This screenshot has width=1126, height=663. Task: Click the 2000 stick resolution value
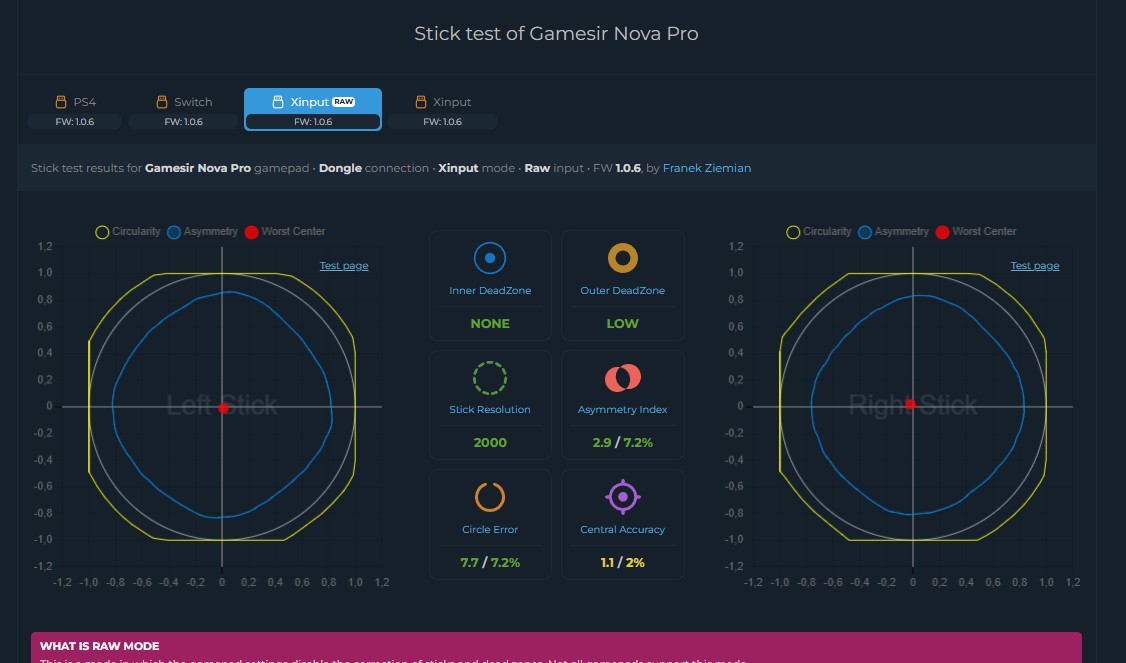point(490,443)
